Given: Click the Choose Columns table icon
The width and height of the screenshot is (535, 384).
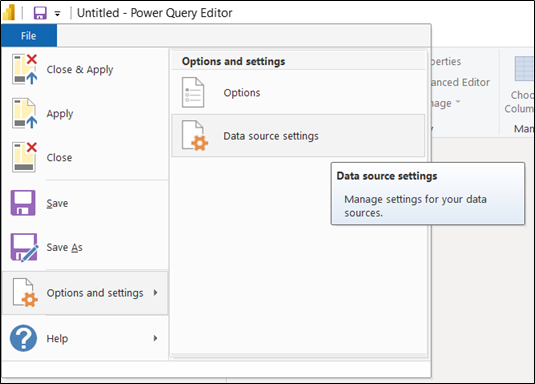Looking at the screenshot, I should (524, 69).
